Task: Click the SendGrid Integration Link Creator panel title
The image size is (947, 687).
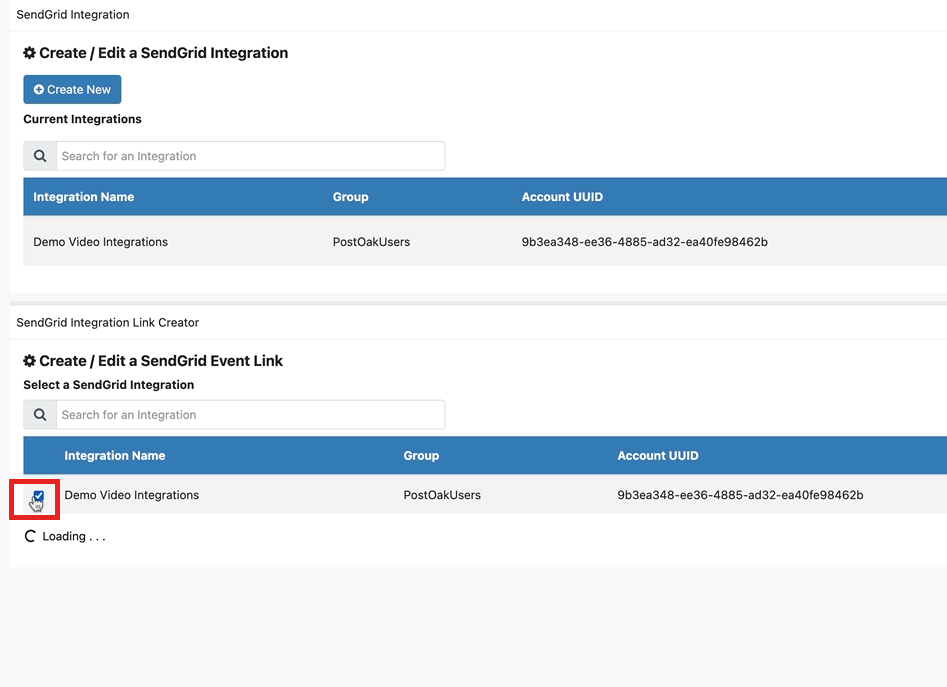Action: (108, 322)
